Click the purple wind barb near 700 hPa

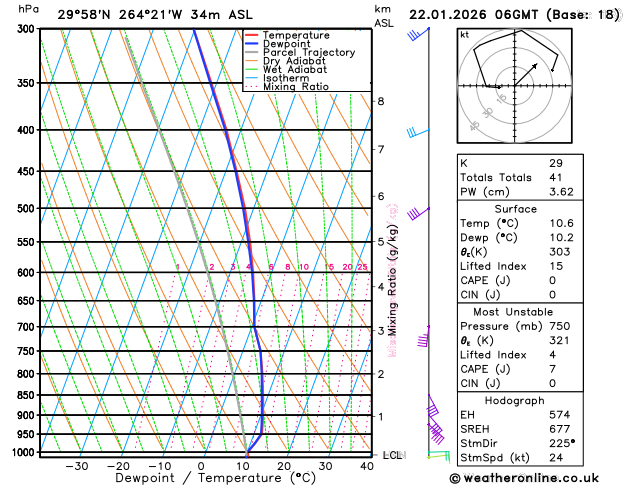coord(424,337)
